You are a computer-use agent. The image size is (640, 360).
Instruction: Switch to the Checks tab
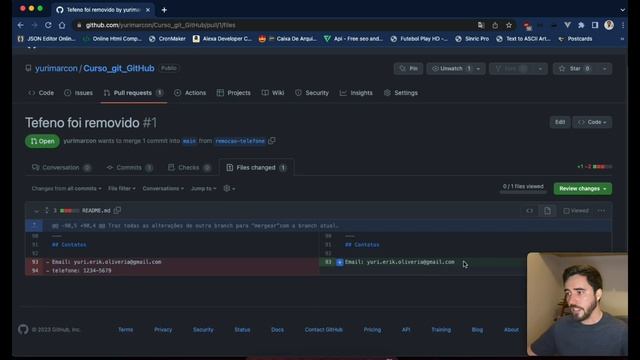[x=189, y=168]
